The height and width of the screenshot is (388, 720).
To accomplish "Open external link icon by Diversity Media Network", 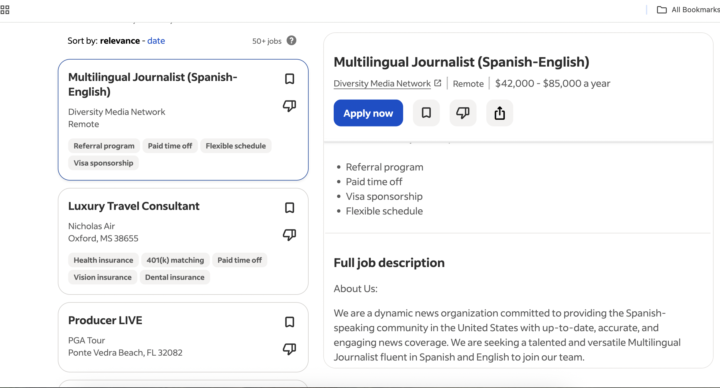I will (x=438, y=83).
